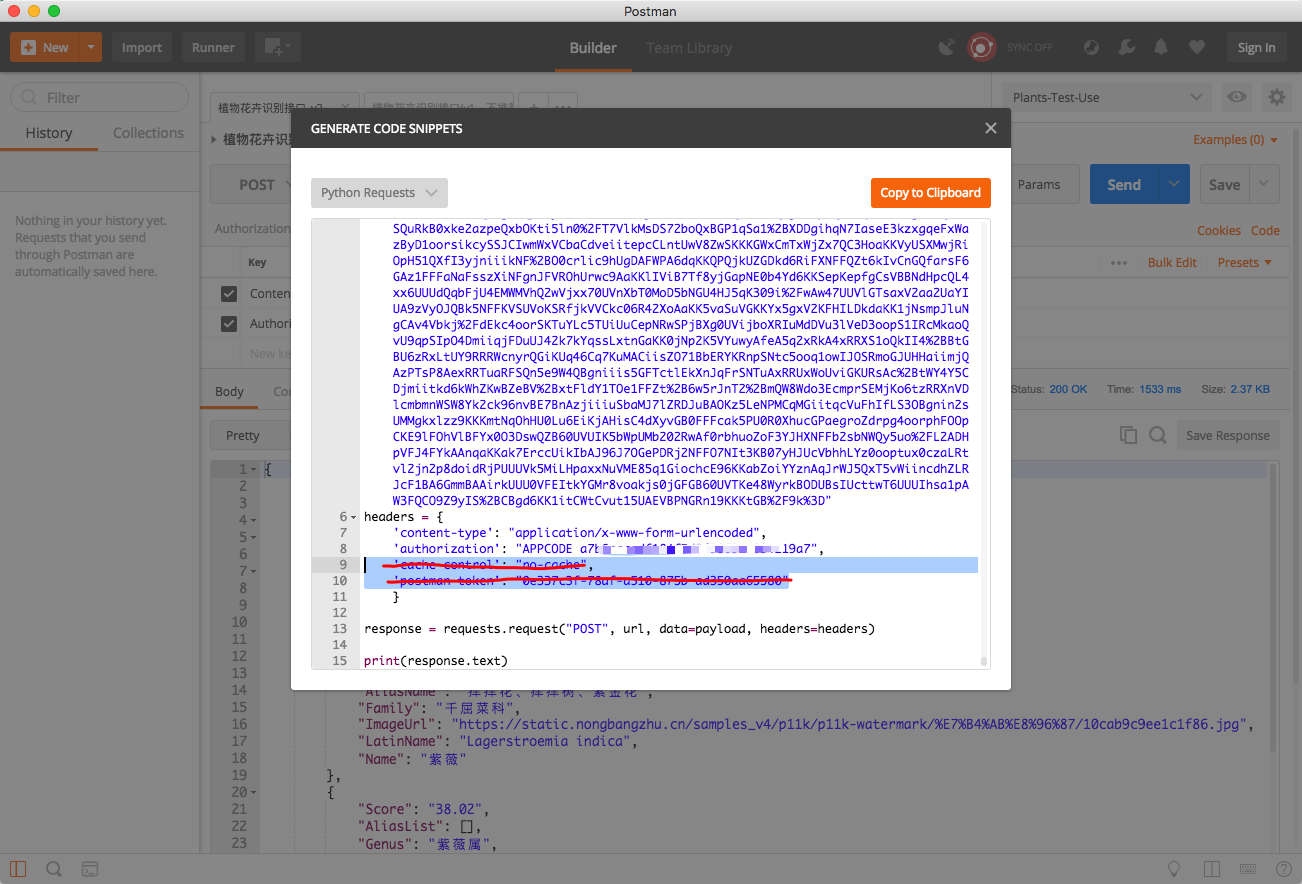The width and height of the screenshot is (1302, 884).
Task: Open keyboard shortcuts icon
Action: pyautogui.click(x=1247, y=869)
